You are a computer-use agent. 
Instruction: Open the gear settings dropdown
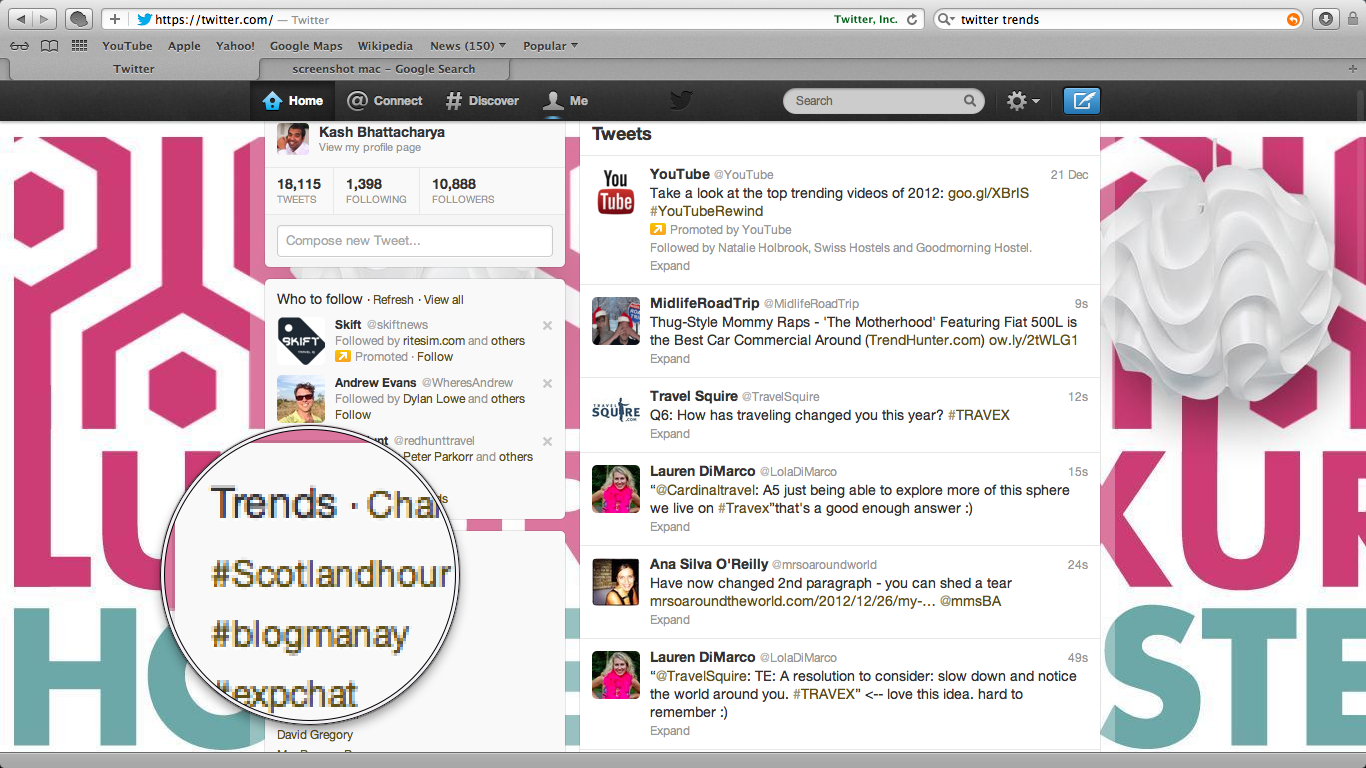[1023, 101]
